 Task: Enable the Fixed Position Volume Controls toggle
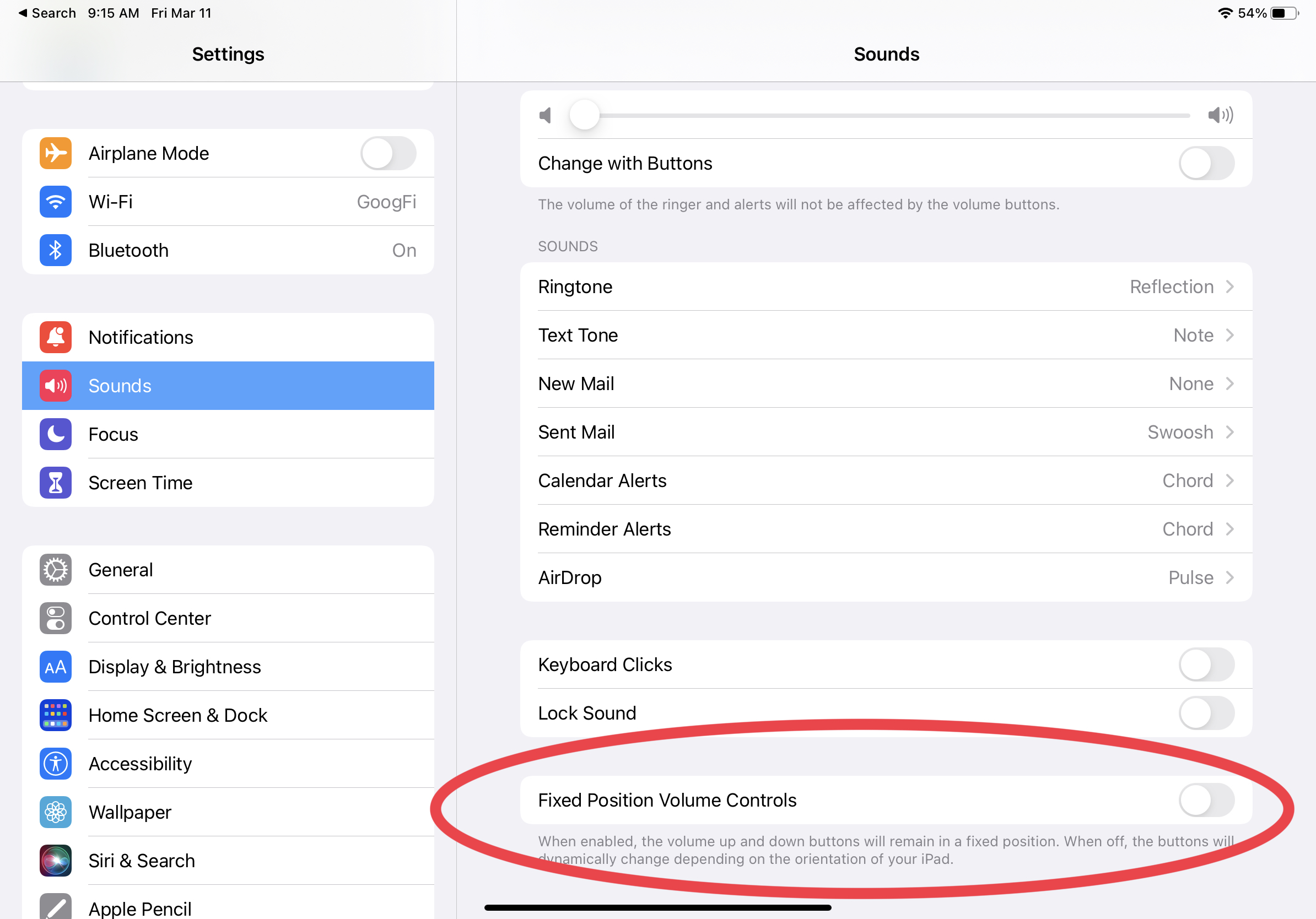pos(1206,800)
